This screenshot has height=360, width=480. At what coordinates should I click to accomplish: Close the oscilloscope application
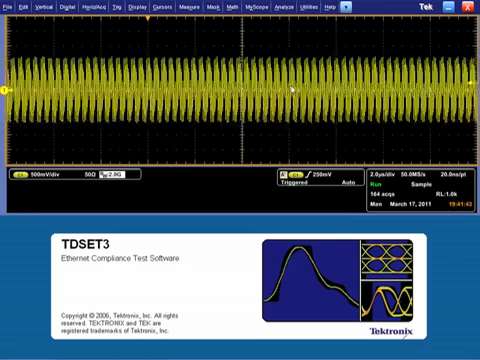click(468, 7)
